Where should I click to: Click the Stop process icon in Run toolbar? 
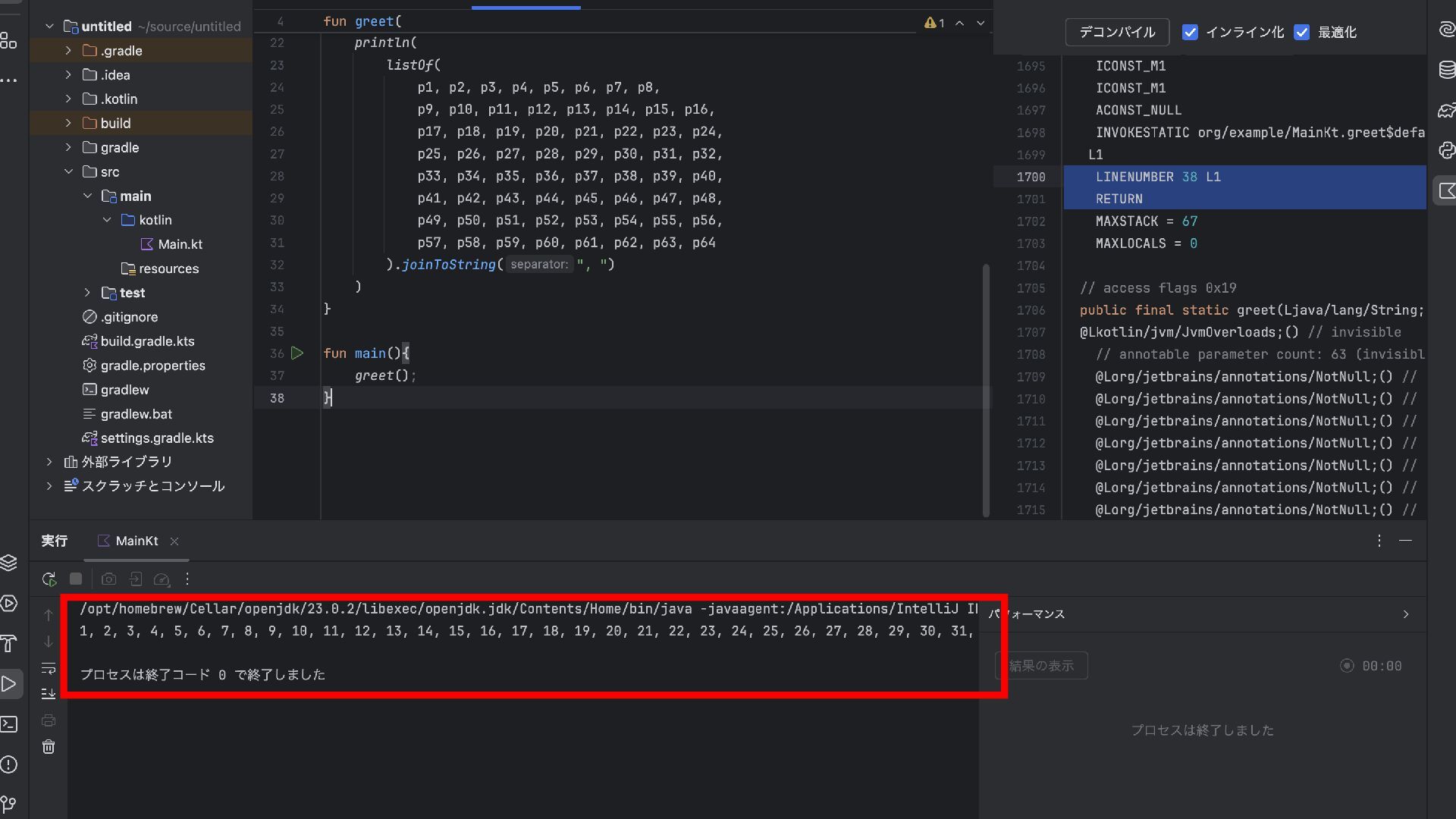coord(76,579)
